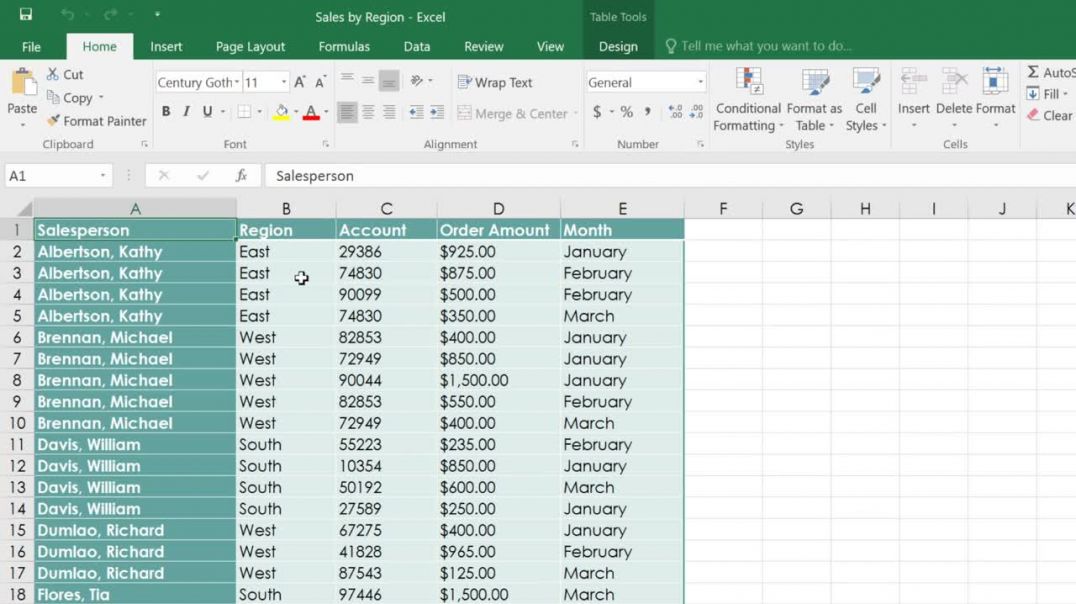Click the AutoSum sigma button
This screenshot has height=604, width=1076.
pyautogui.click(x=1050, y=72)
